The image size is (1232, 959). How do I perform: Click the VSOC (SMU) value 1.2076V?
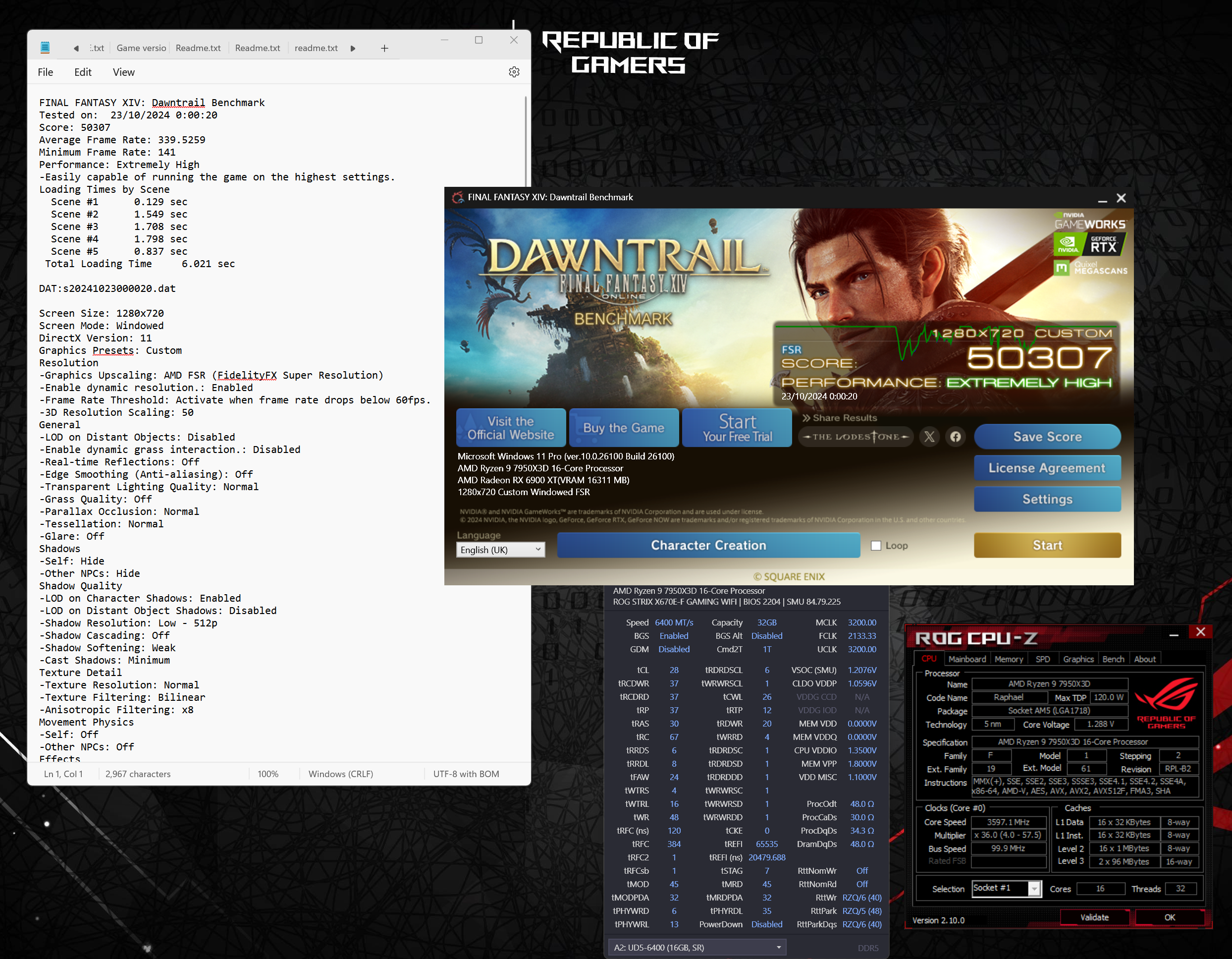(862, 670)
